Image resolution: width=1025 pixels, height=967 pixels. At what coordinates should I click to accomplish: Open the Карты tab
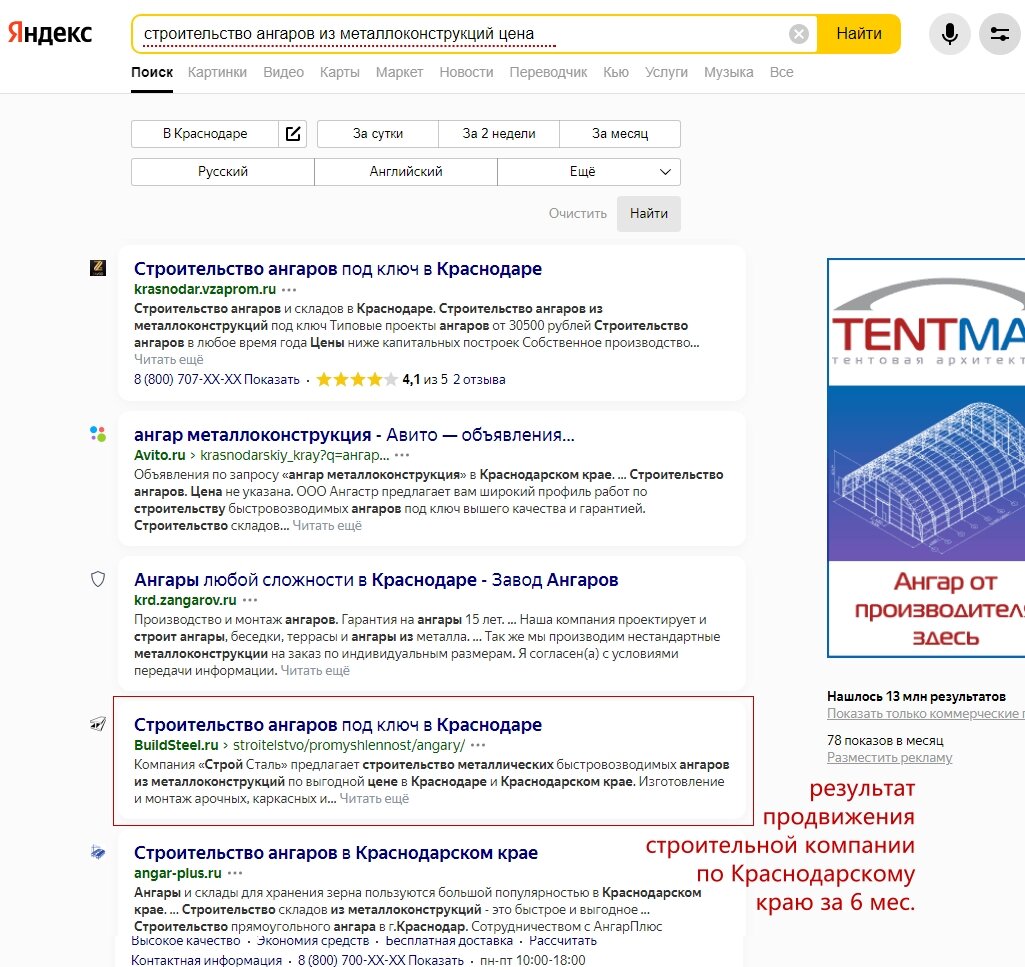(x=340, y=72)
